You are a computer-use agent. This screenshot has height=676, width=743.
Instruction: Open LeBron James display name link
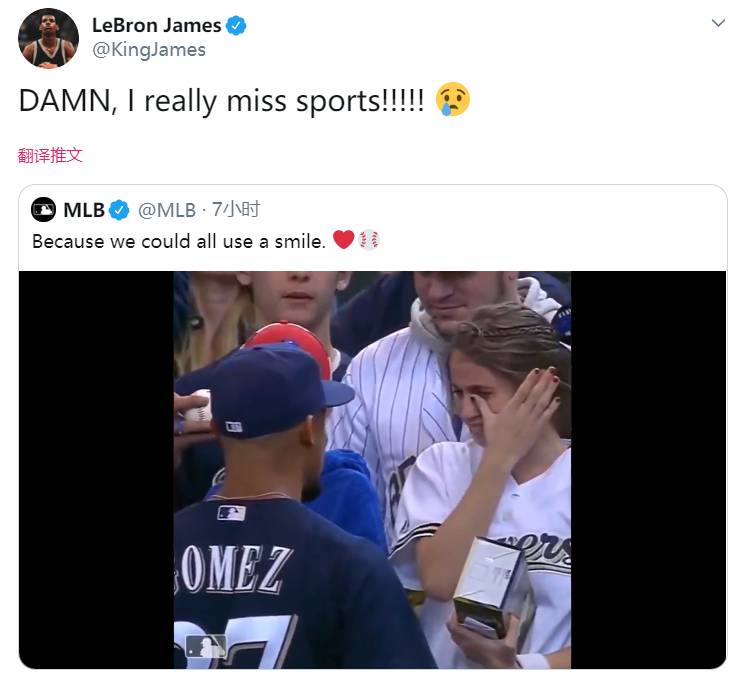coord(156,25)
